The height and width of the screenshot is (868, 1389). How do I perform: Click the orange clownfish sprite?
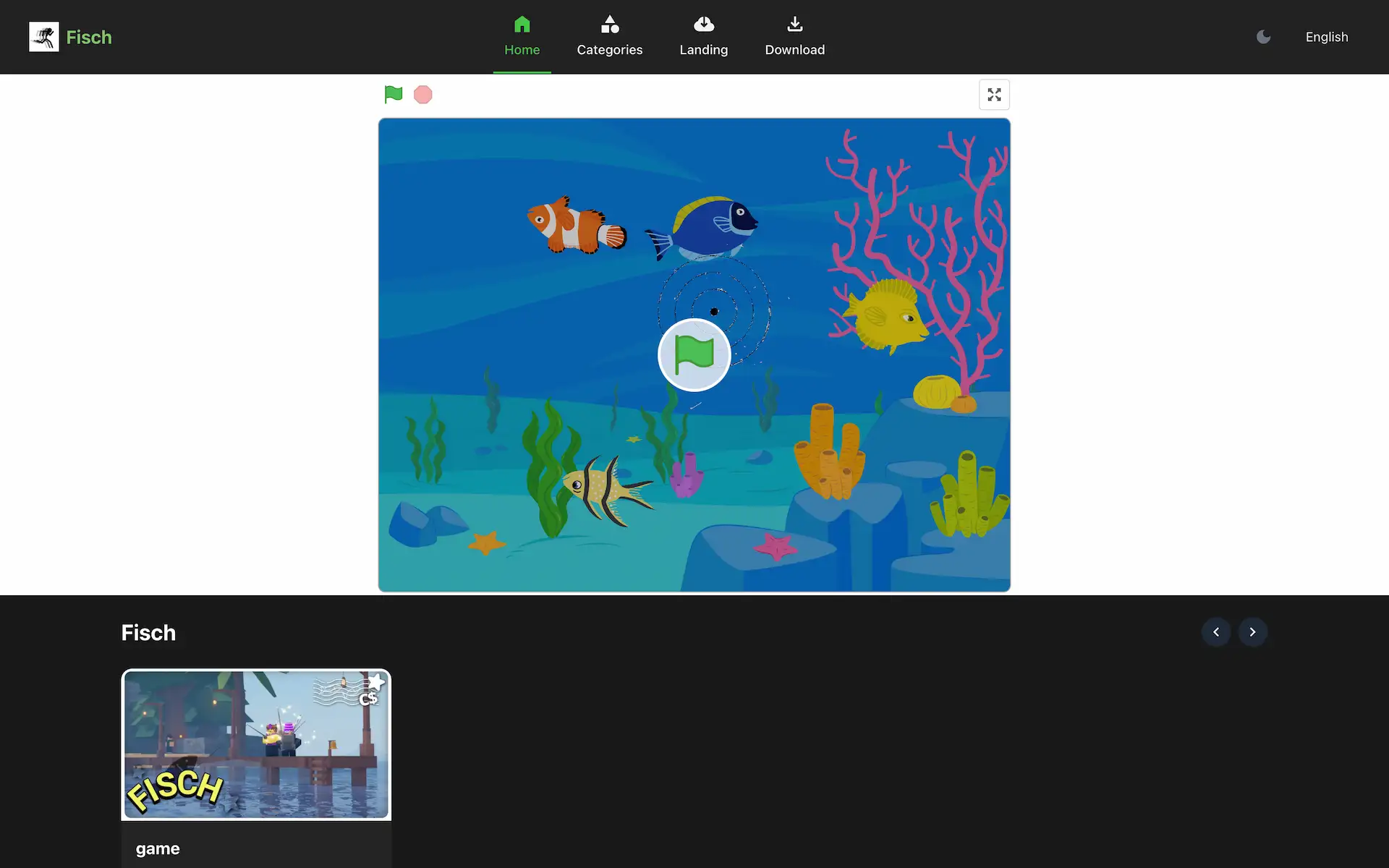[x=577, y=225]
